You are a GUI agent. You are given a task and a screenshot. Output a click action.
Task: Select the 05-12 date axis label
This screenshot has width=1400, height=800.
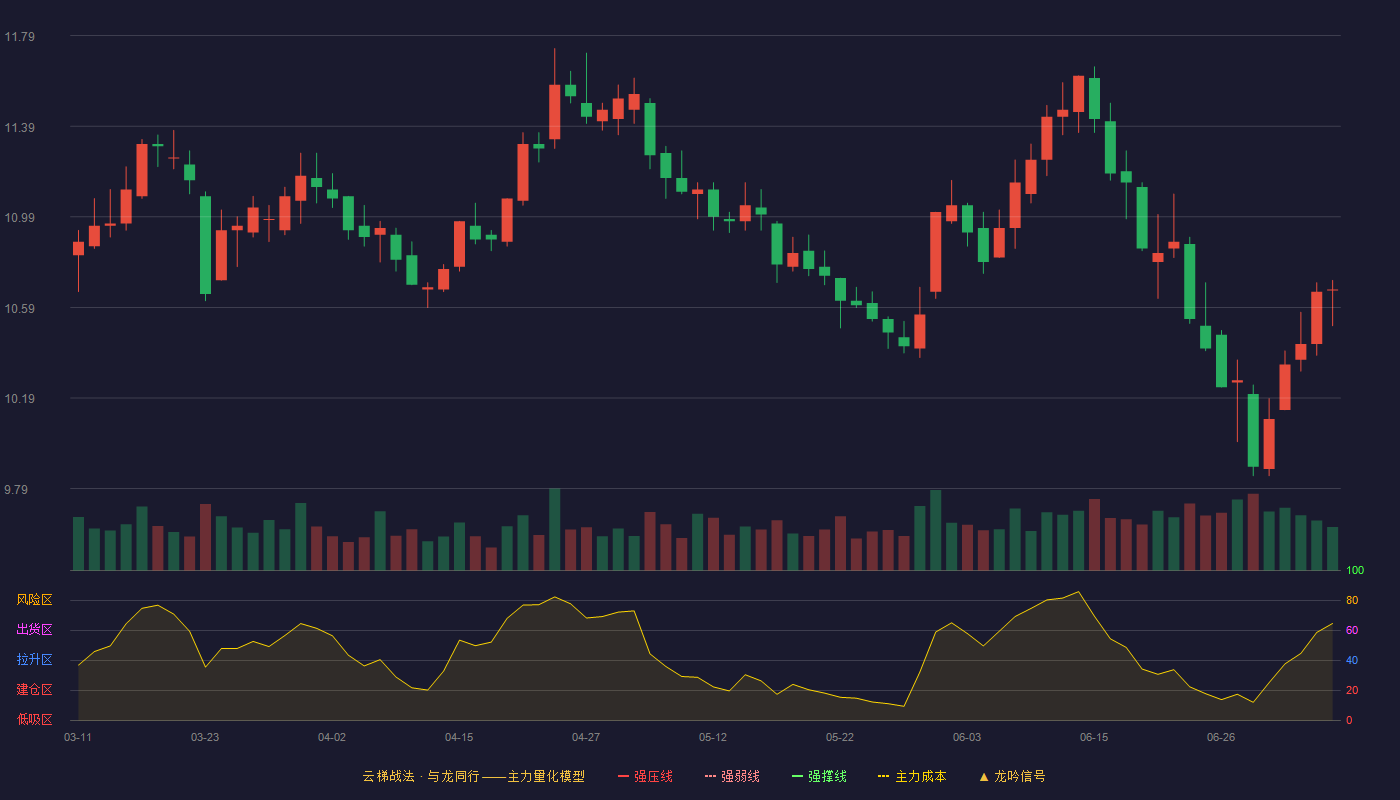(x=713, y=737)
